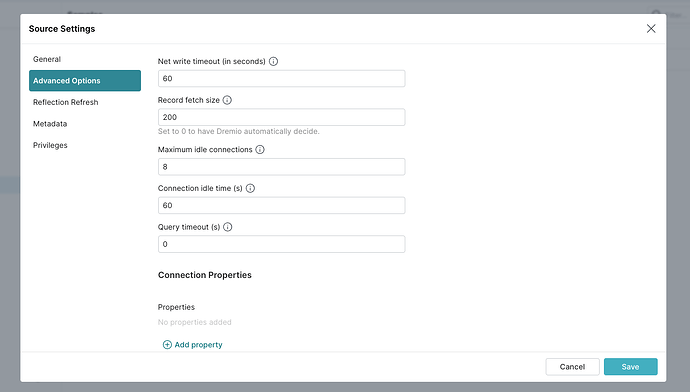Show Query timeout info tooltip
The image size is (690, 392).
click(x=228, y=227)
